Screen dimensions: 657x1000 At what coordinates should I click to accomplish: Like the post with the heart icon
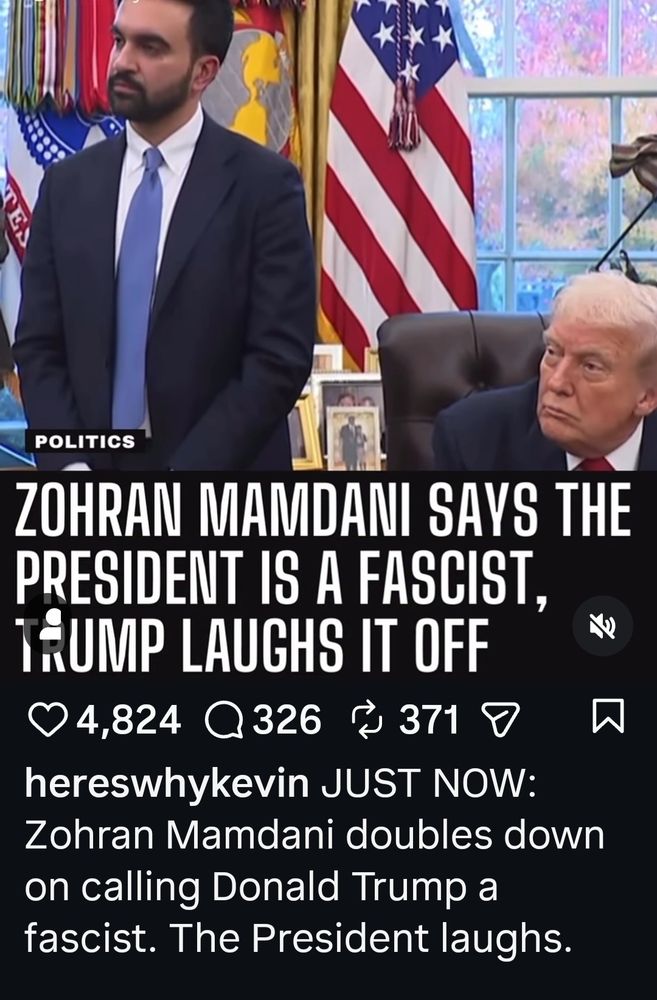[x=48, y=720]
